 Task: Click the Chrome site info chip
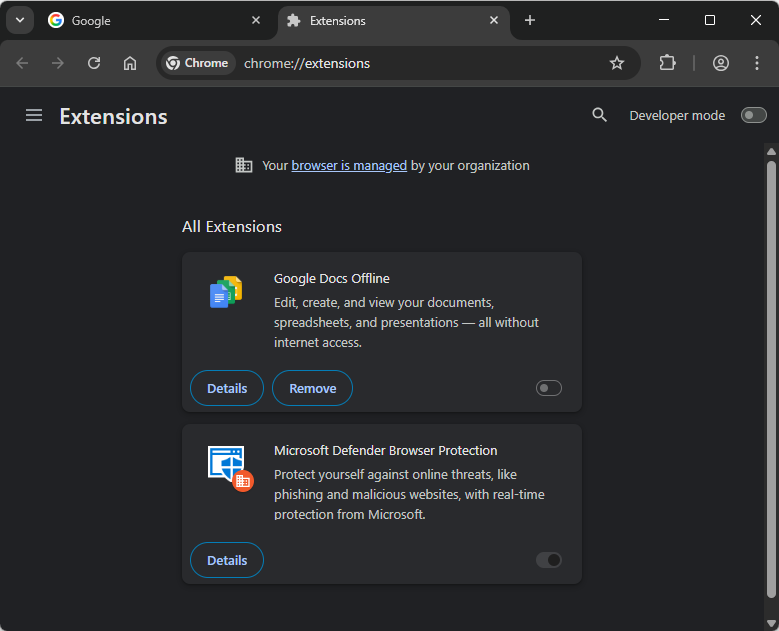coord(197,63)
